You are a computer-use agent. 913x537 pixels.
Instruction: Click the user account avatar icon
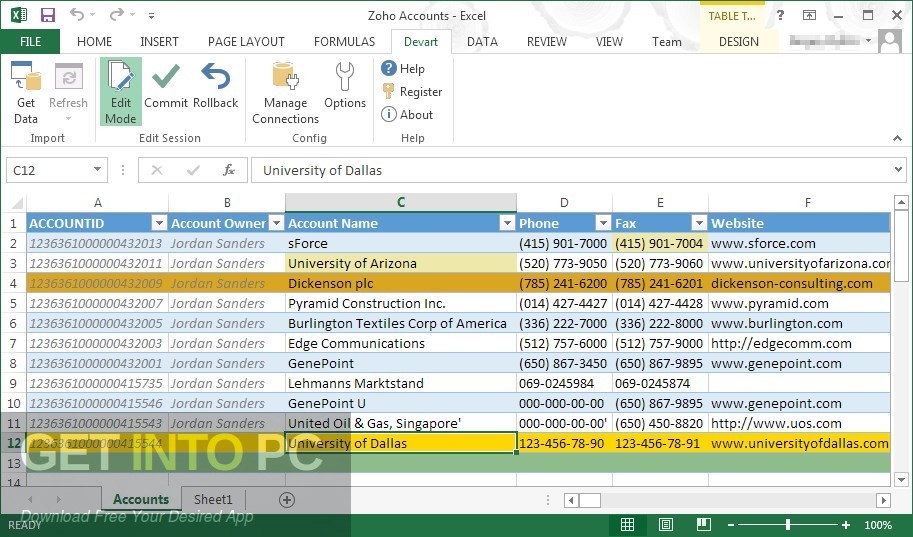890,41
